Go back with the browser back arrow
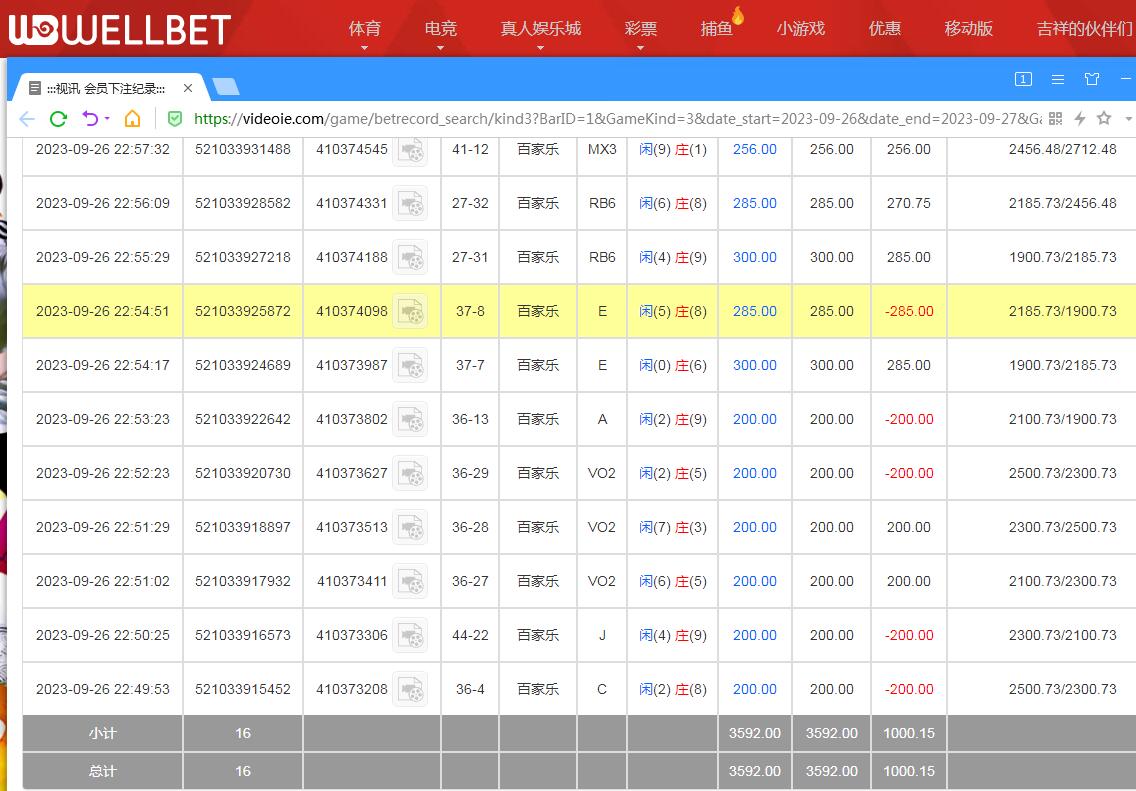 (x=27, y=119)
